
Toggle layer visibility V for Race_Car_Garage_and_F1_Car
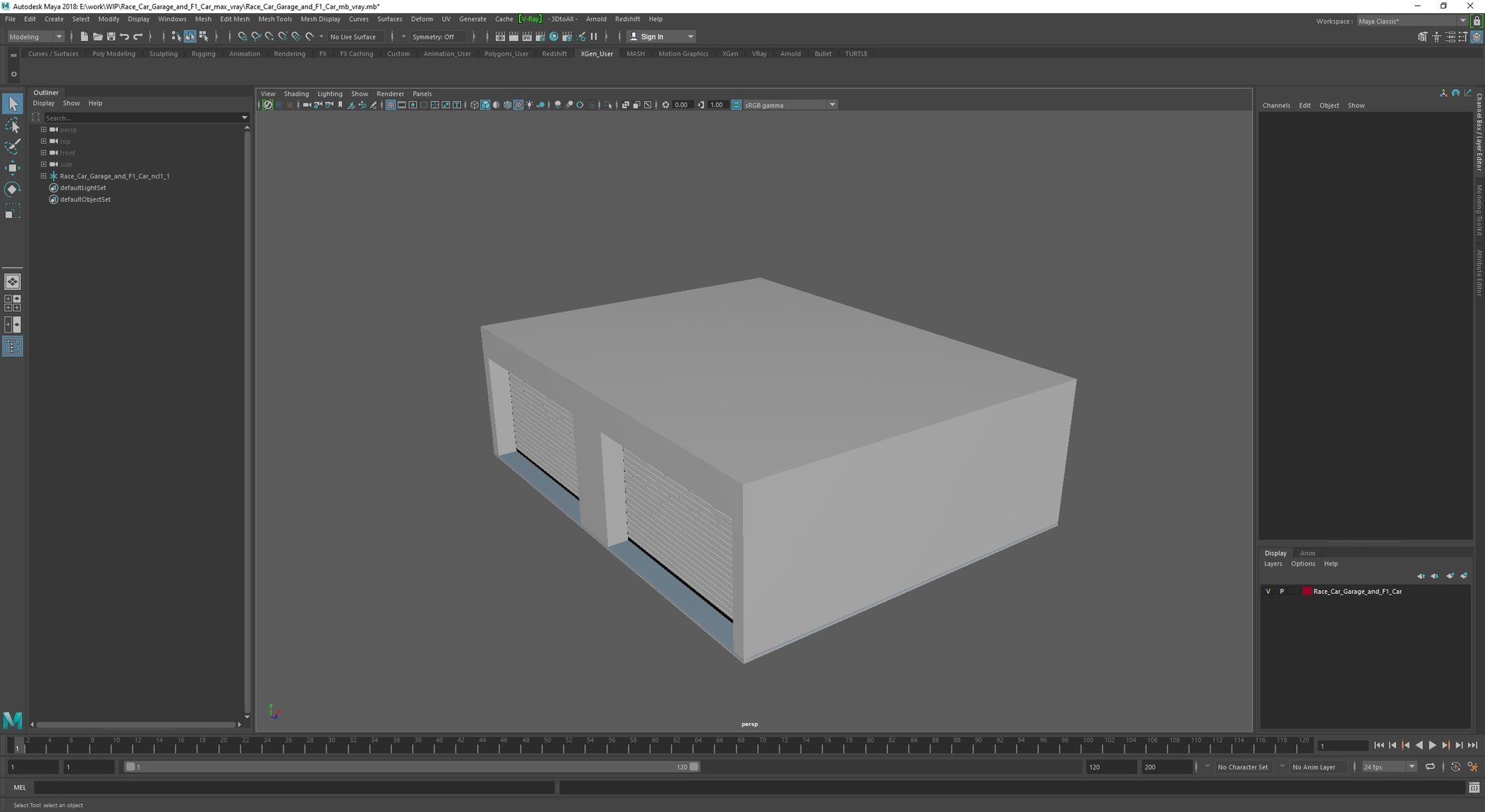1268,592
